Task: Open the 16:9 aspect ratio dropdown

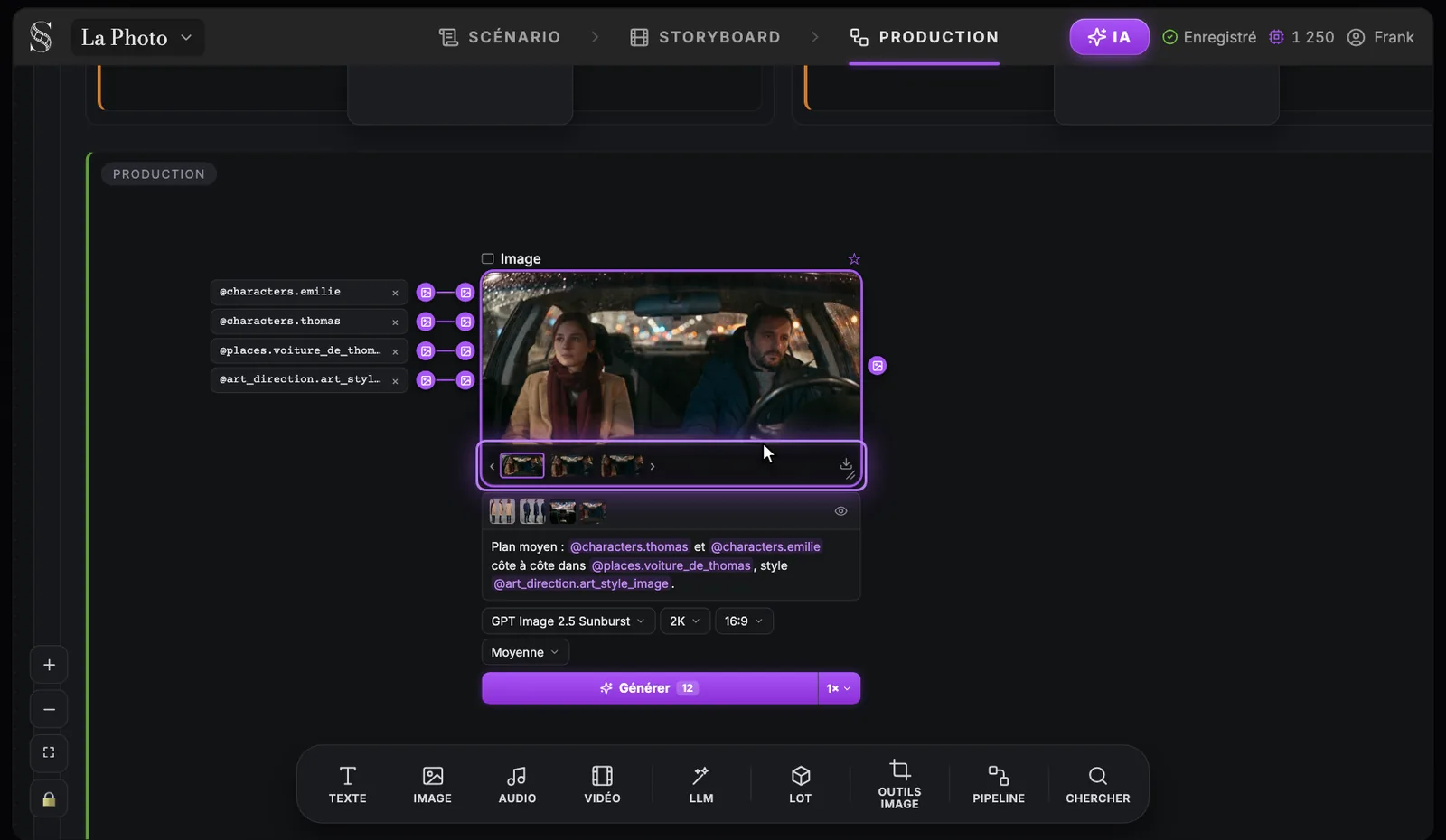Action: click(x=744, y=621)
